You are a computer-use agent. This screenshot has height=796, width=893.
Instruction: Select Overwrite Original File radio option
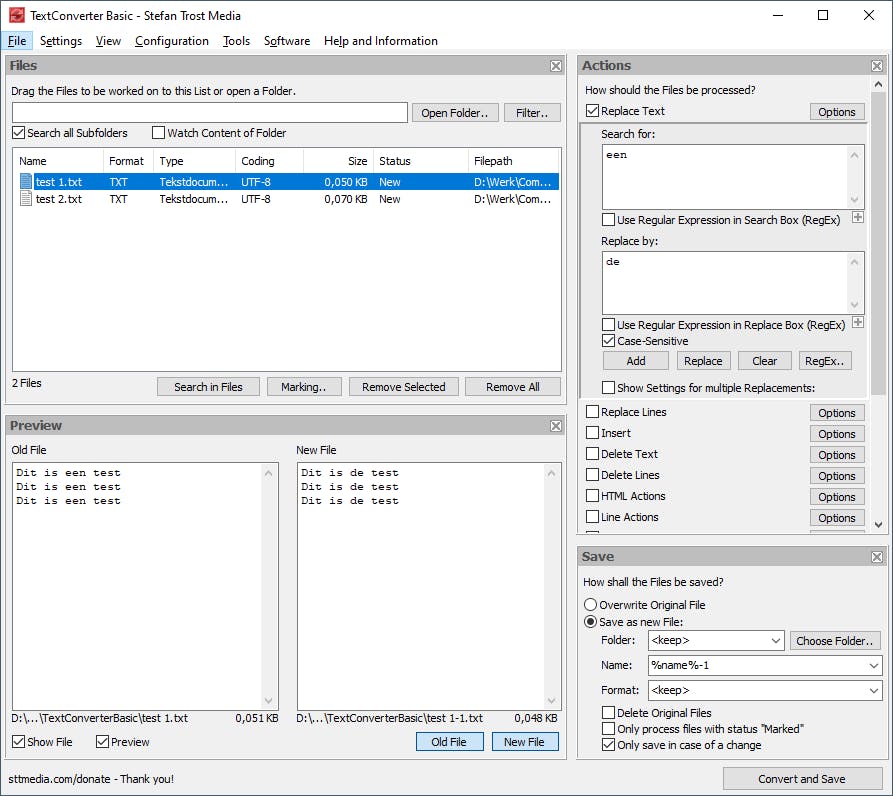pyautogui.click(x=591, y=605)
